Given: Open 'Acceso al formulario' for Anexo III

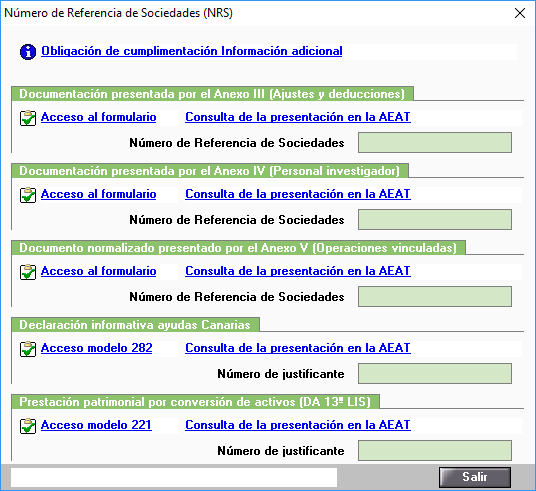Looking at the screenshot, I should click(x=98, y=117).
